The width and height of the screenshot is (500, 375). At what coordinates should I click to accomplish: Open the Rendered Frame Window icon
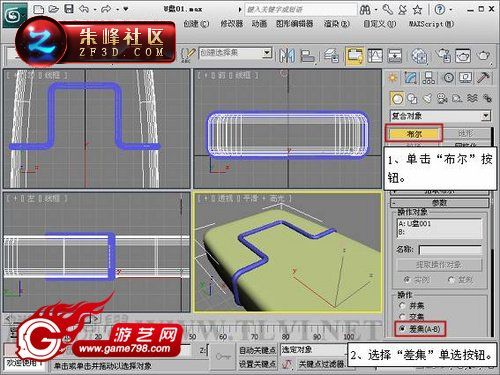463,55
